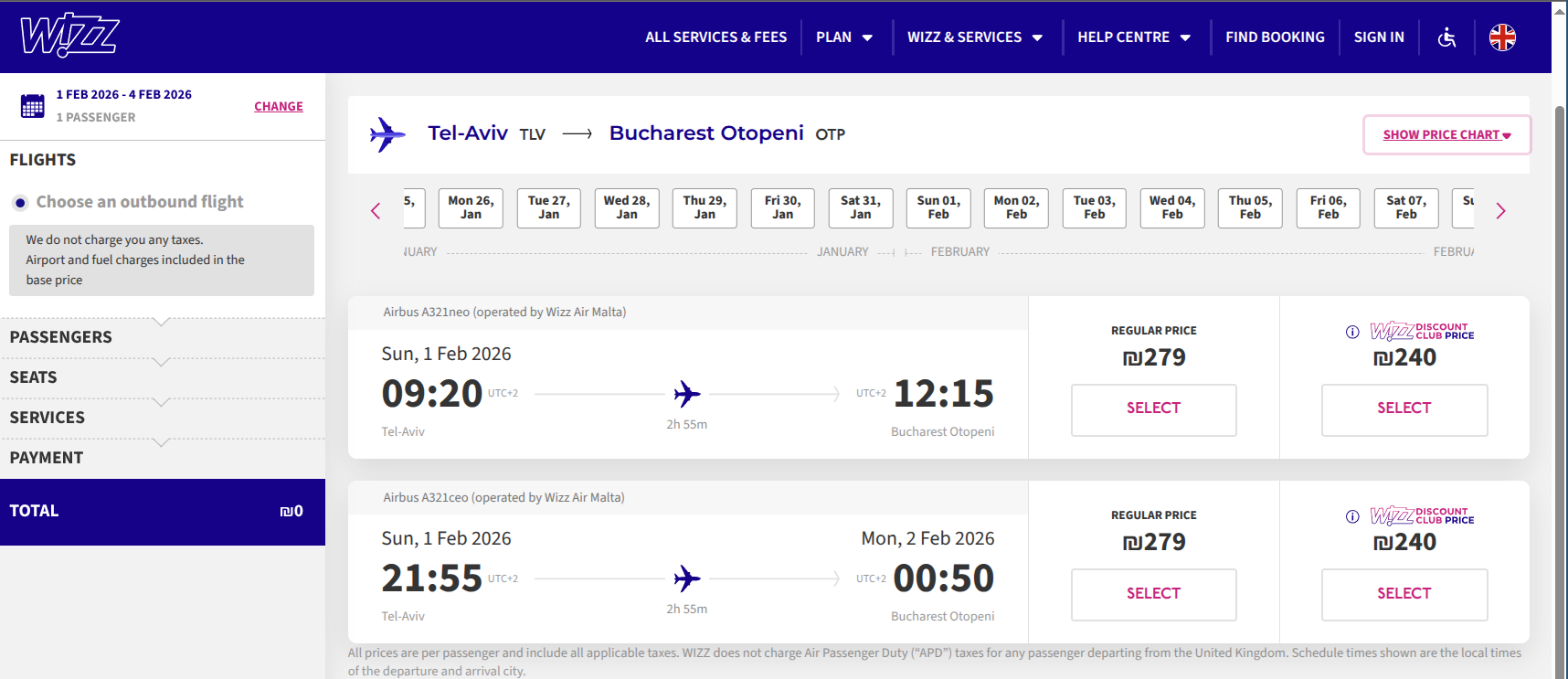Screen dimensions: 1568x679
Task: Click the CHANGE link for dates
Action: [x=279, y=107]
